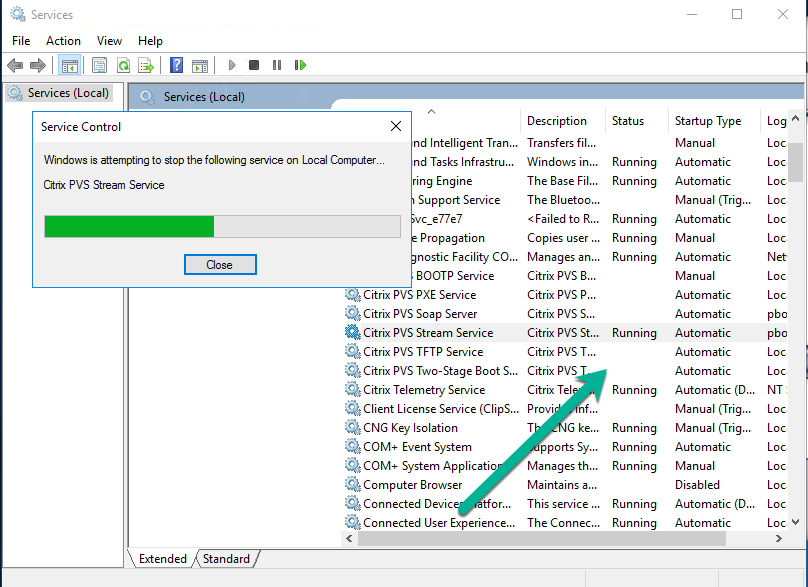Select the Citrix PVS Two-Stage Boot S... service

(x=440, y=371)
